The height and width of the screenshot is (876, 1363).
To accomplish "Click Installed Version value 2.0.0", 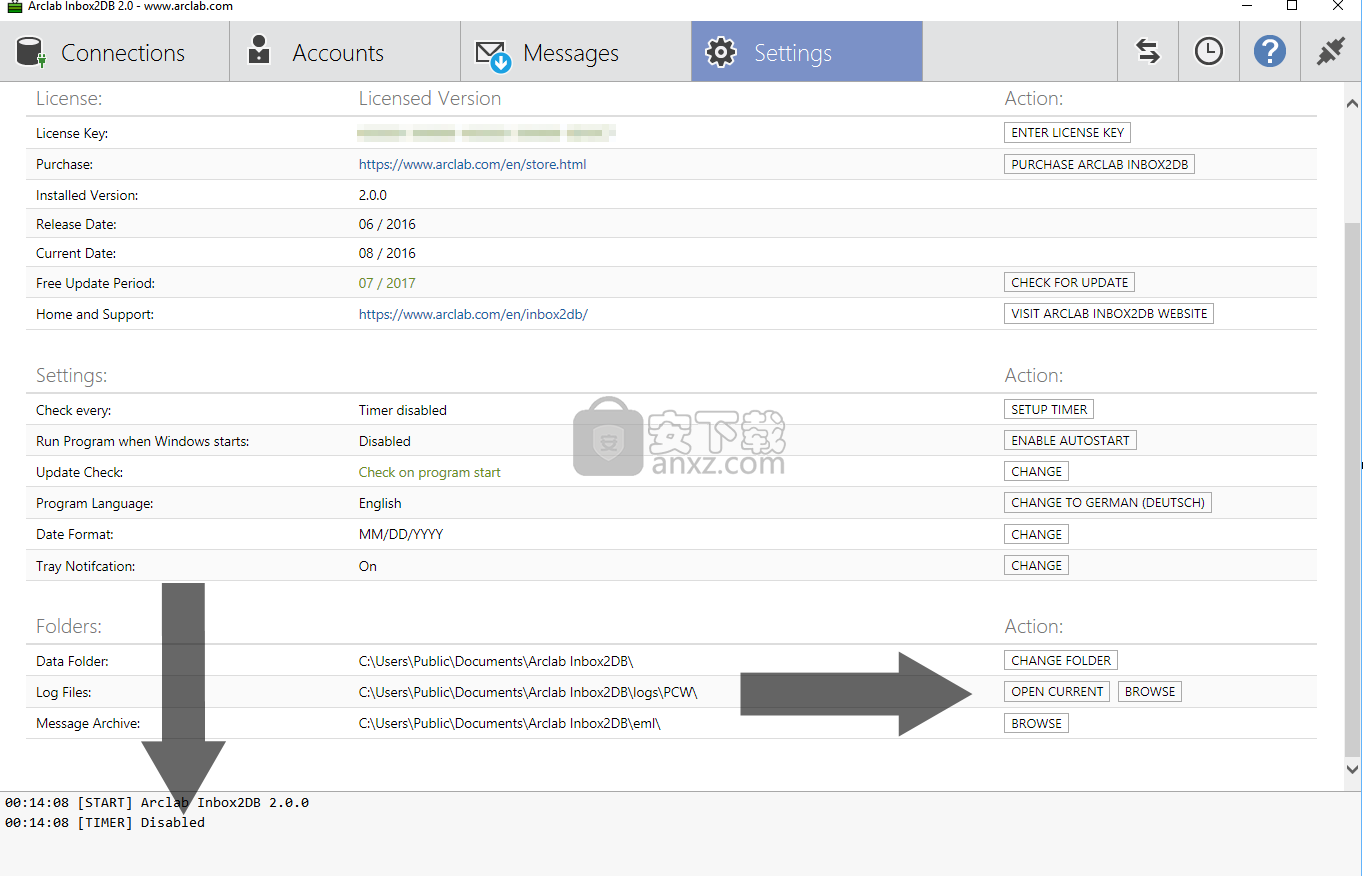I will (373, 195).
